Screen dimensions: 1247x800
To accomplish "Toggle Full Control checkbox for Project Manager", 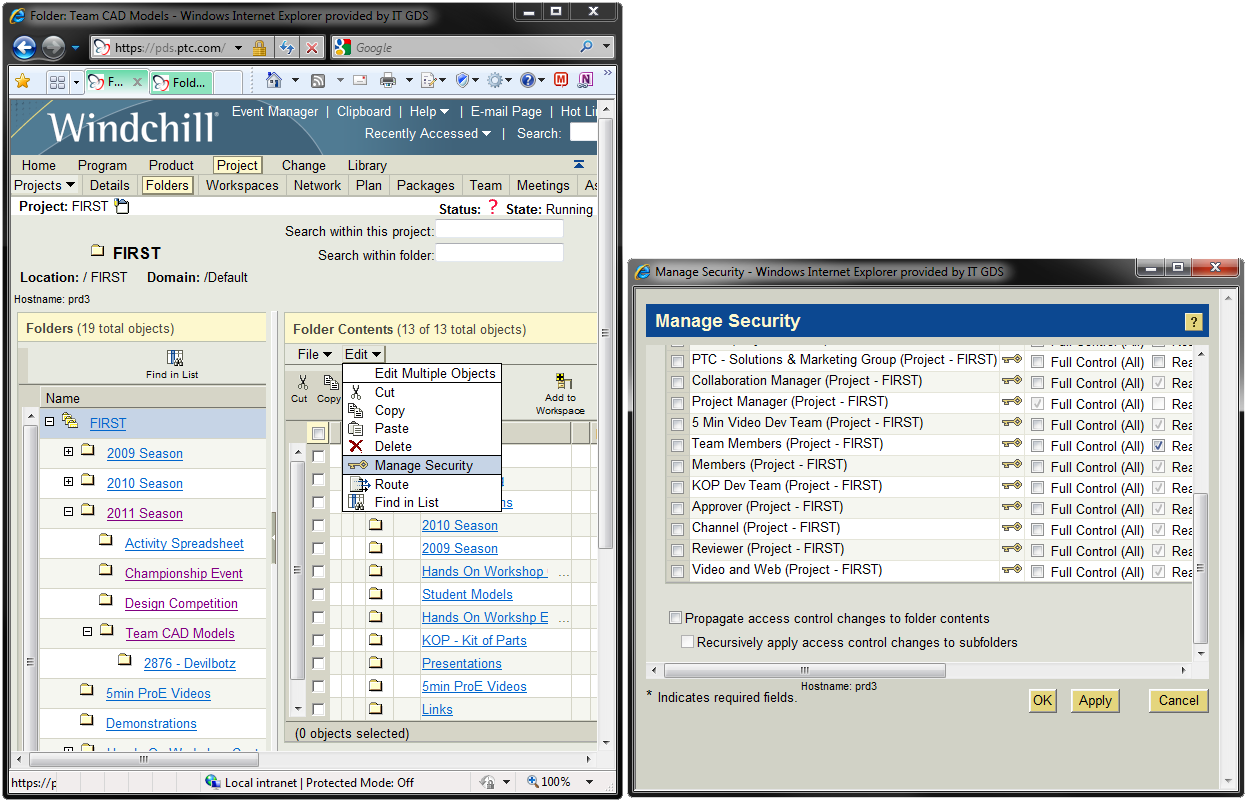I will [x=1037, y=403].
